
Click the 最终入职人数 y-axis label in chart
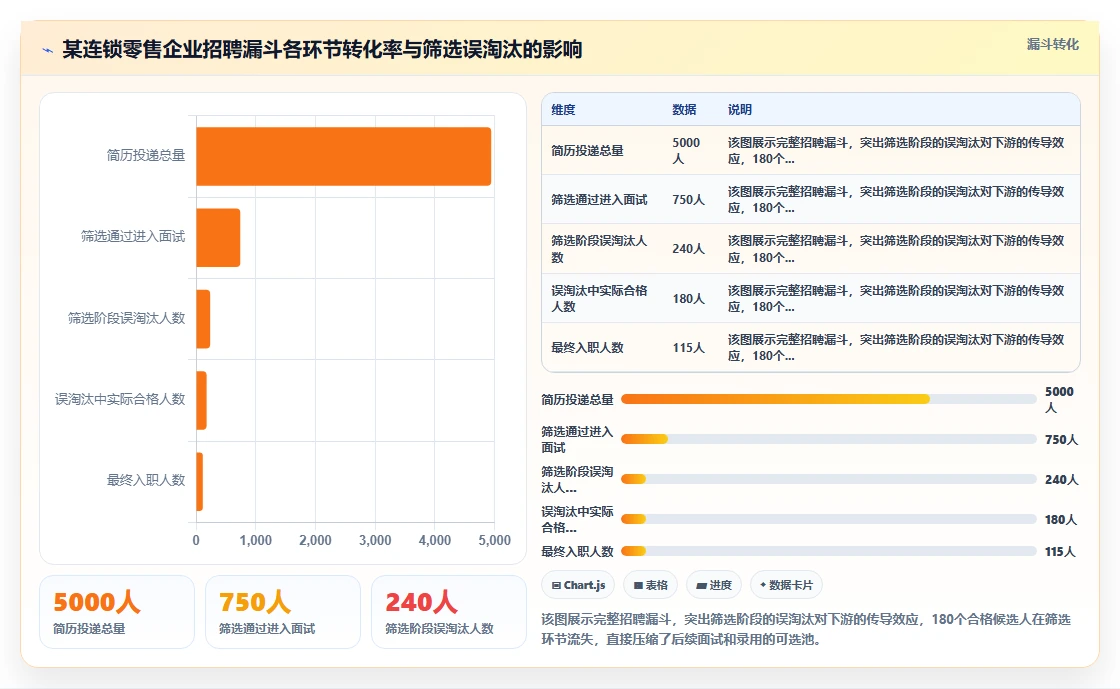[146, 481]
